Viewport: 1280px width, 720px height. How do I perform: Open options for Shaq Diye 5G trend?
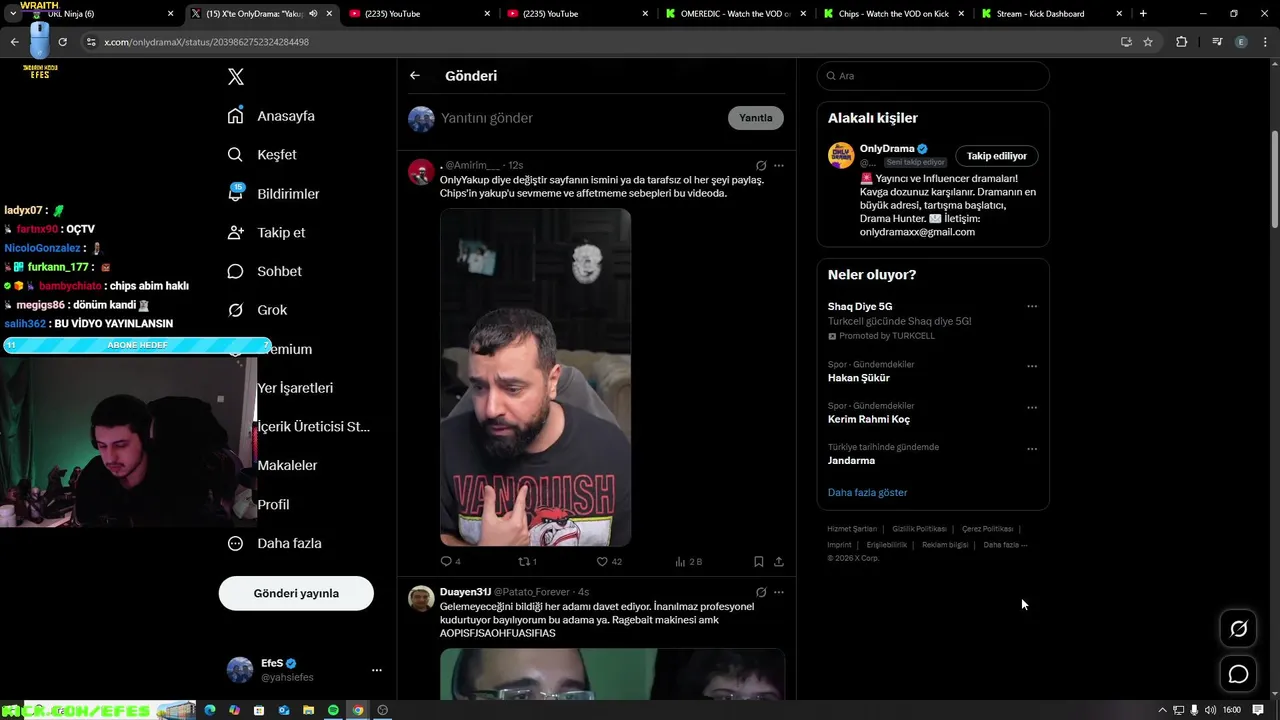coord(1032,307)
